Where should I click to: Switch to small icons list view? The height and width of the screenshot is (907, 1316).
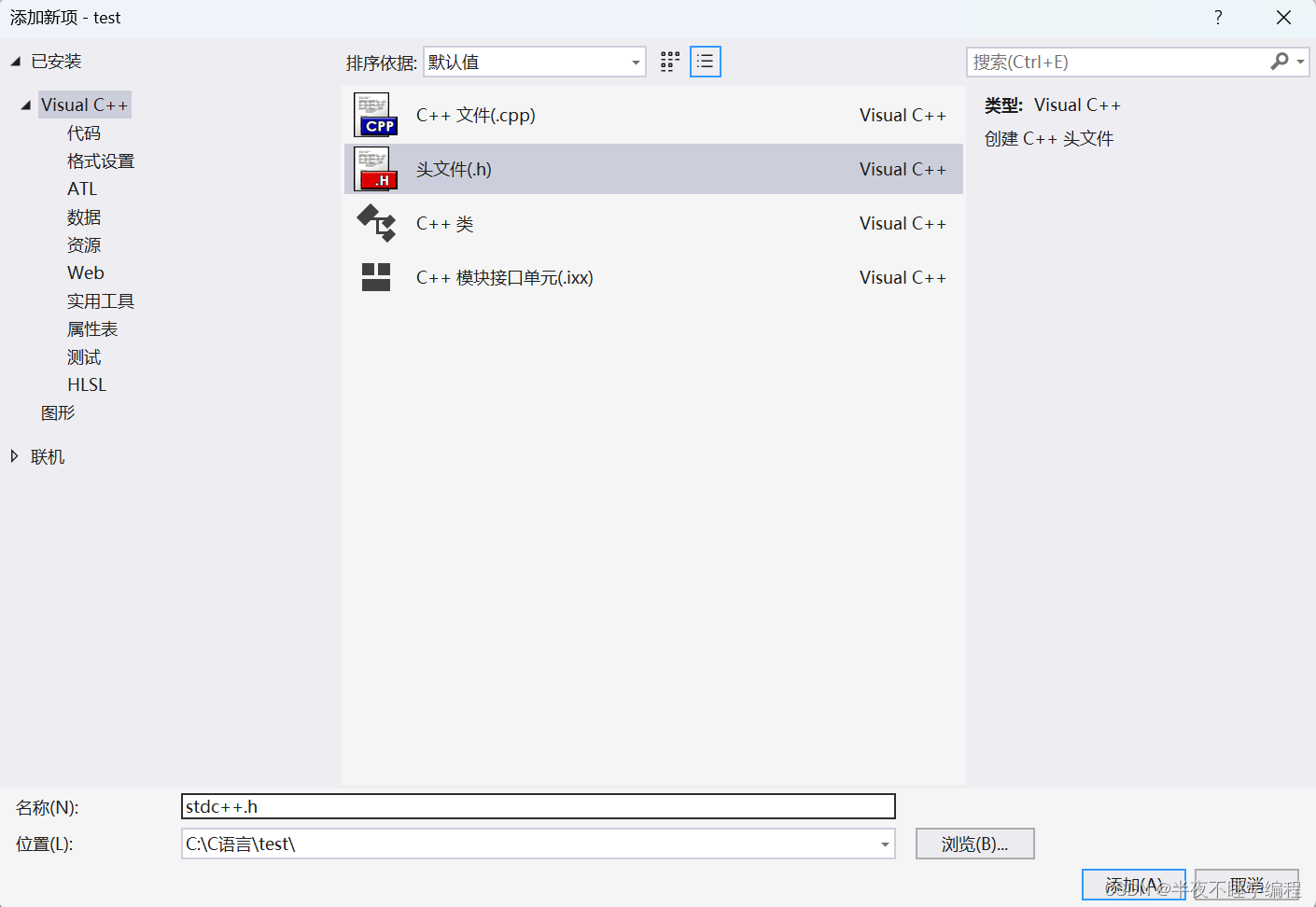tap(705, 61)
